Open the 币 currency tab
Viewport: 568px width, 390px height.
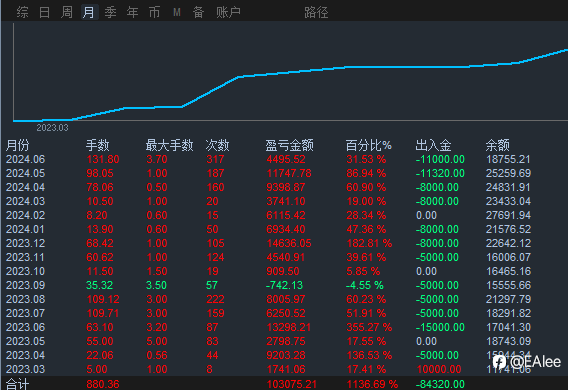tap(154, 12)
